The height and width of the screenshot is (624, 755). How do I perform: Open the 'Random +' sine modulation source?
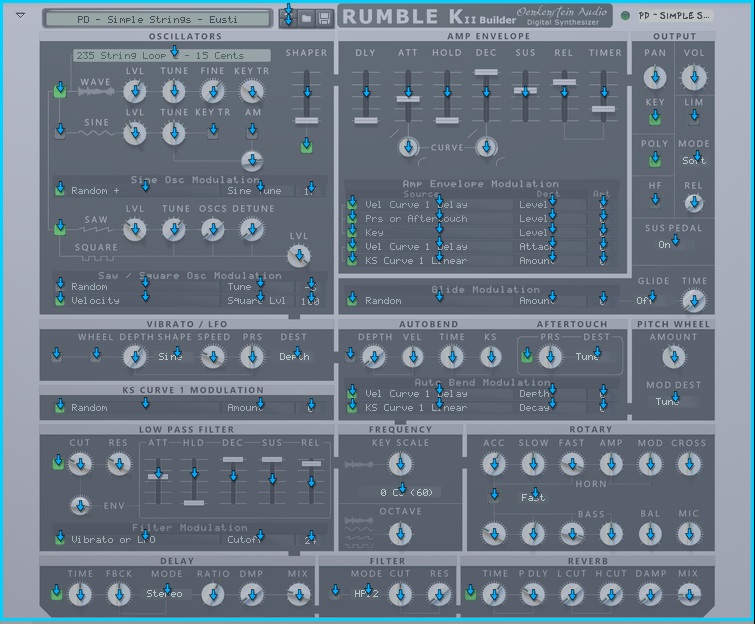[143, 191]
